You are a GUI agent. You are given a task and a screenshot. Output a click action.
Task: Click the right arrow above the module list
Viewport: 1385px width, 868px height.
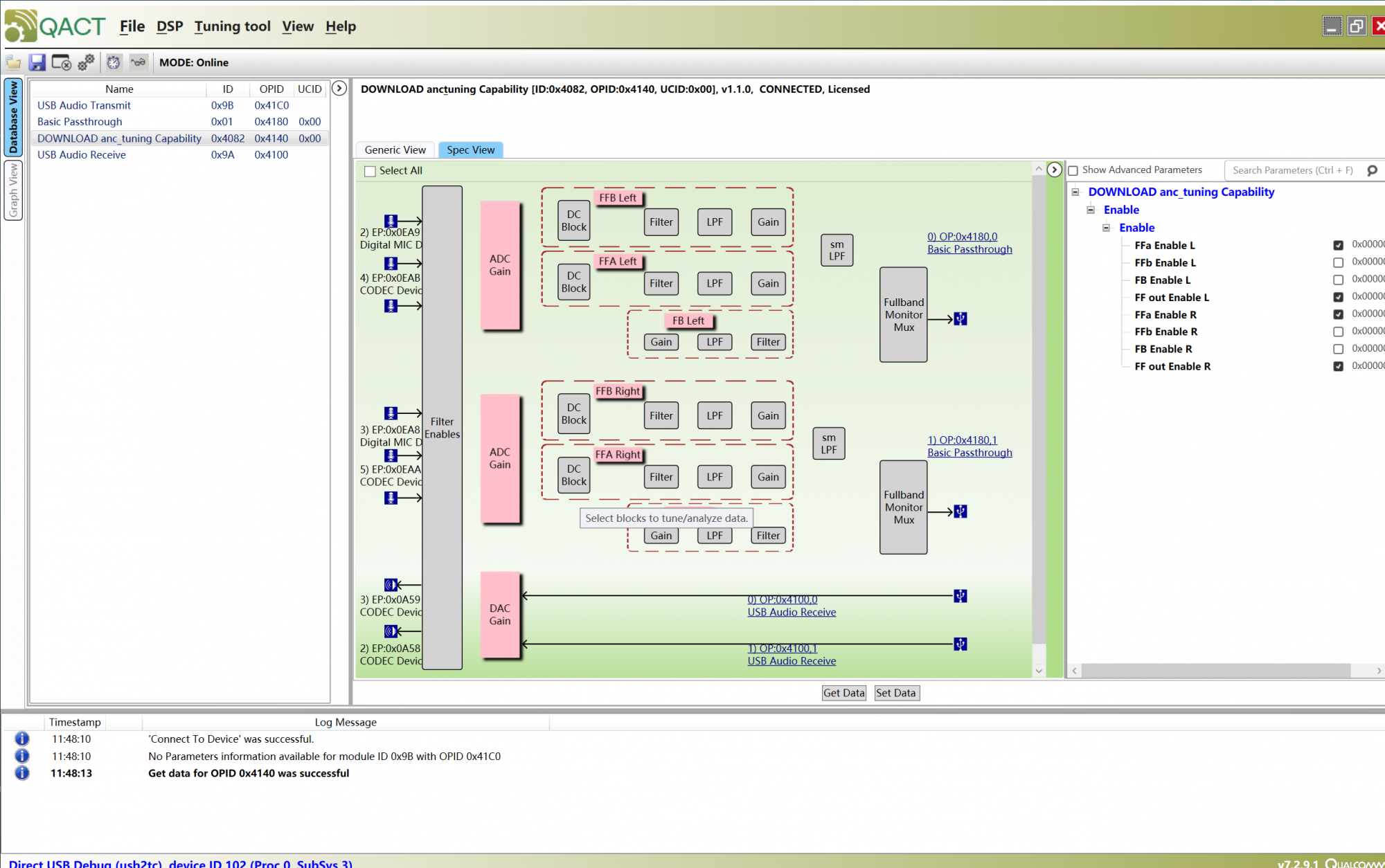pos(339,89)
